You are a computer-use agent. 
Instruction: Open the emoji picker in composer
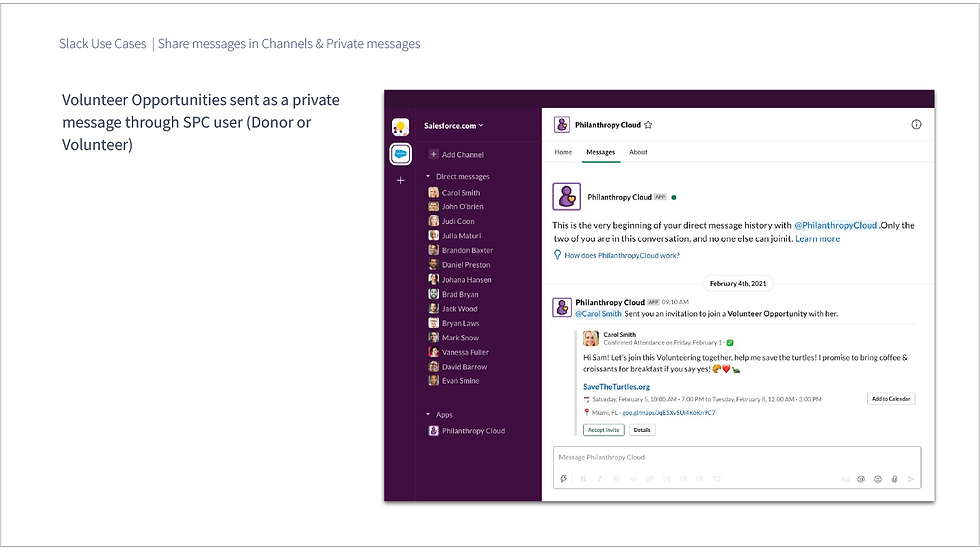[878, 479]
